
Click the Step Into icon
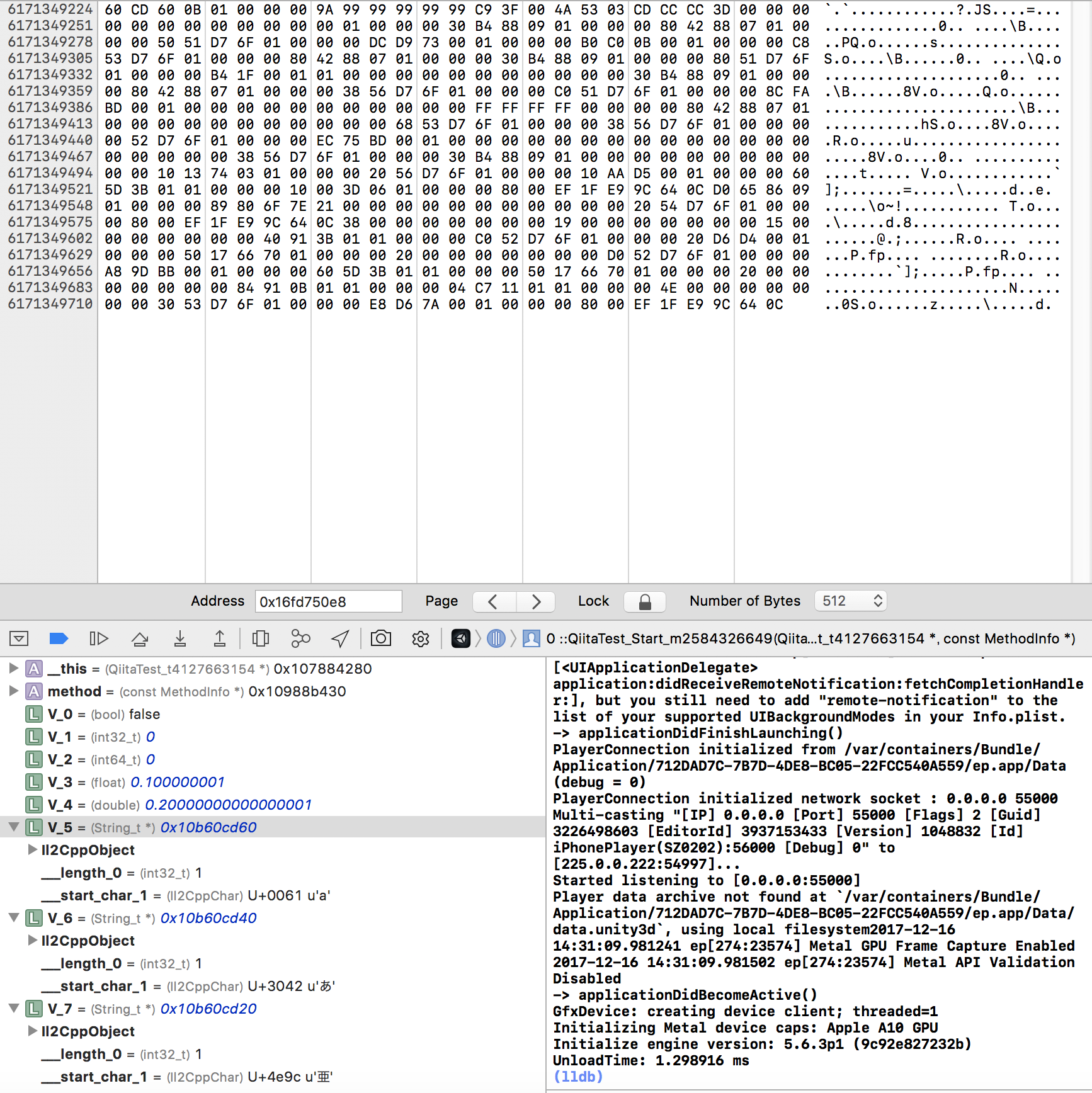pyautogui.click(x=180, y=638)
